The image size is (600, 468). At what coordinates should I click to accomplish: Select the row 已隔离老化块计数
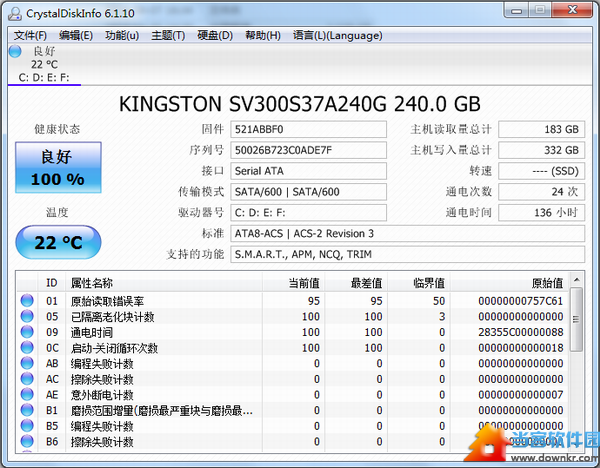[x=293, y=316]
